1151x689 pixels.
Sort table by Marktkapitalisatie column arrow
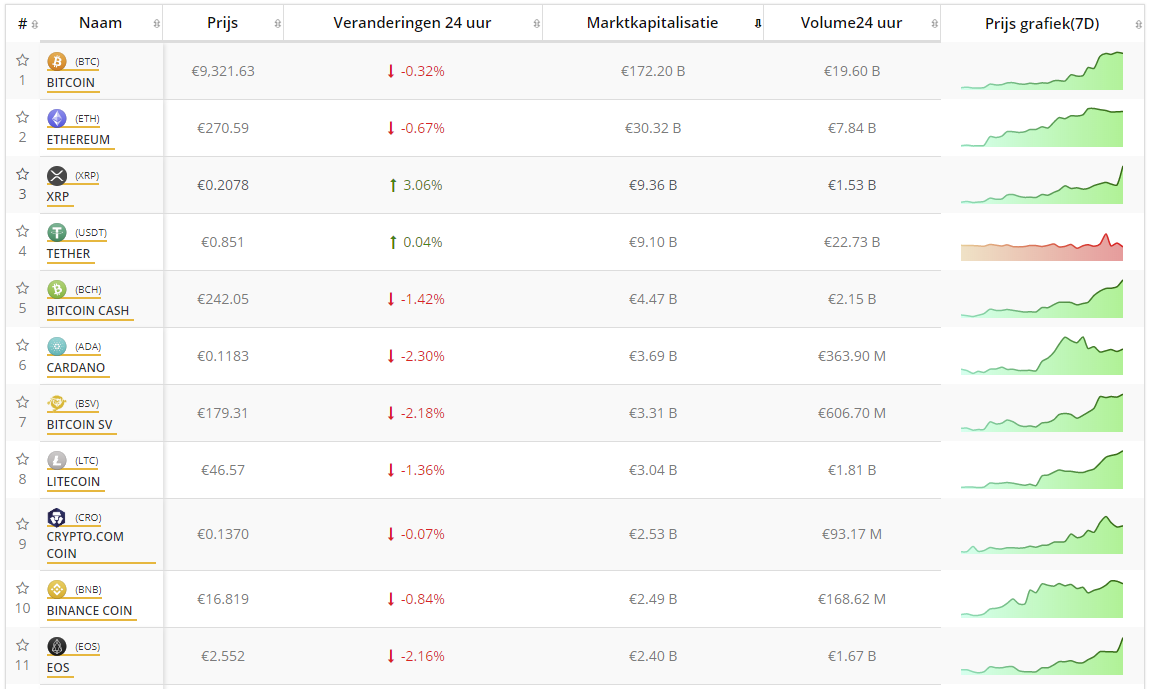pos(757,24)
